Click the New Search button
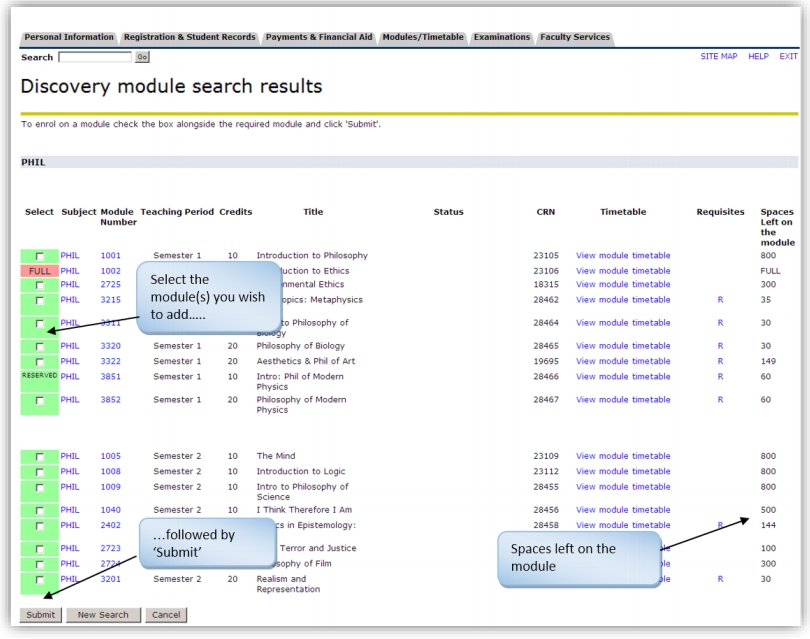This screenshot has height=639, width=810. click(103, 615)
